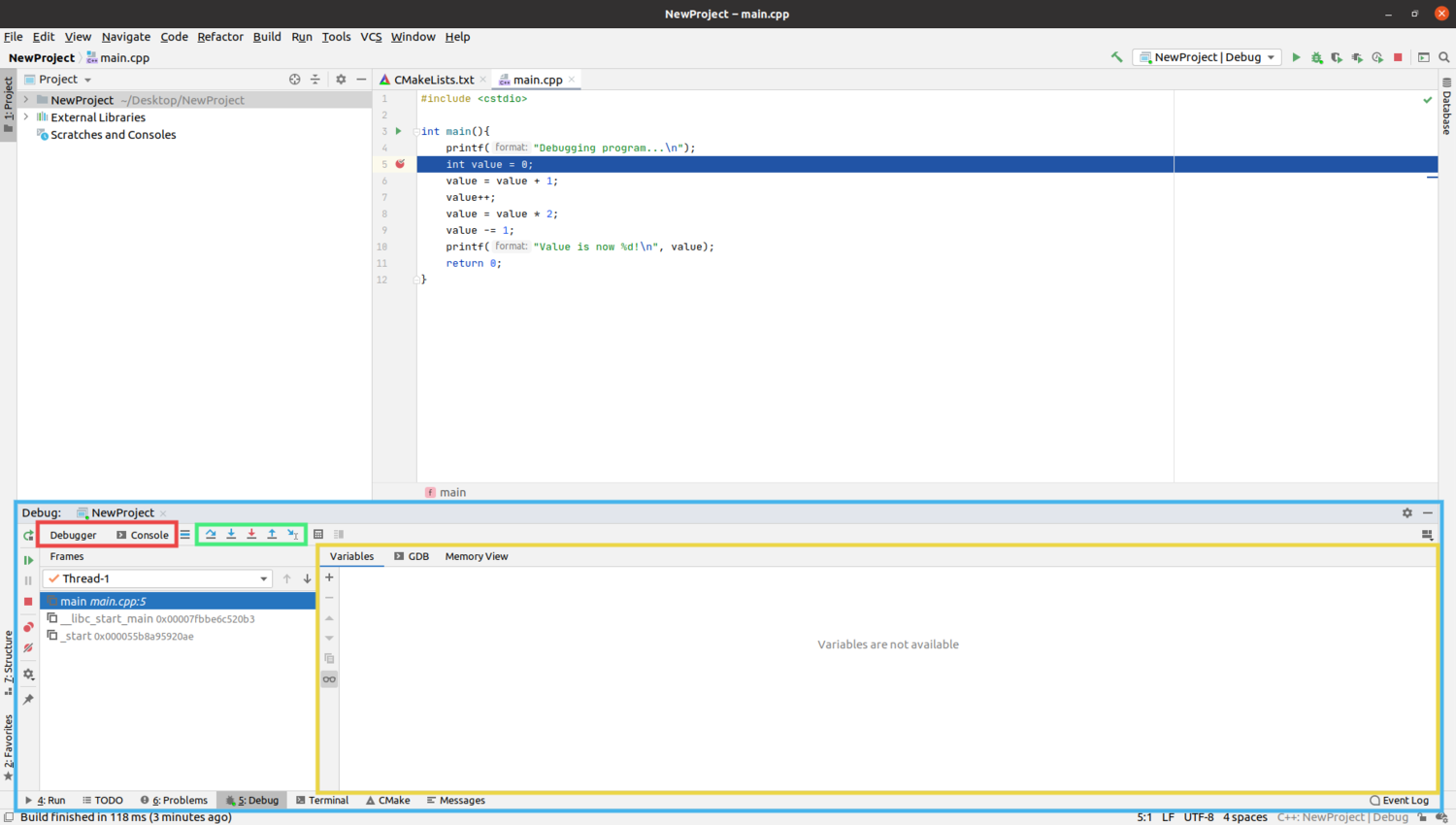This screenshot has height=825, width=1456.
Task: Click the Step Over icon
Action: (x=210, y=534)
